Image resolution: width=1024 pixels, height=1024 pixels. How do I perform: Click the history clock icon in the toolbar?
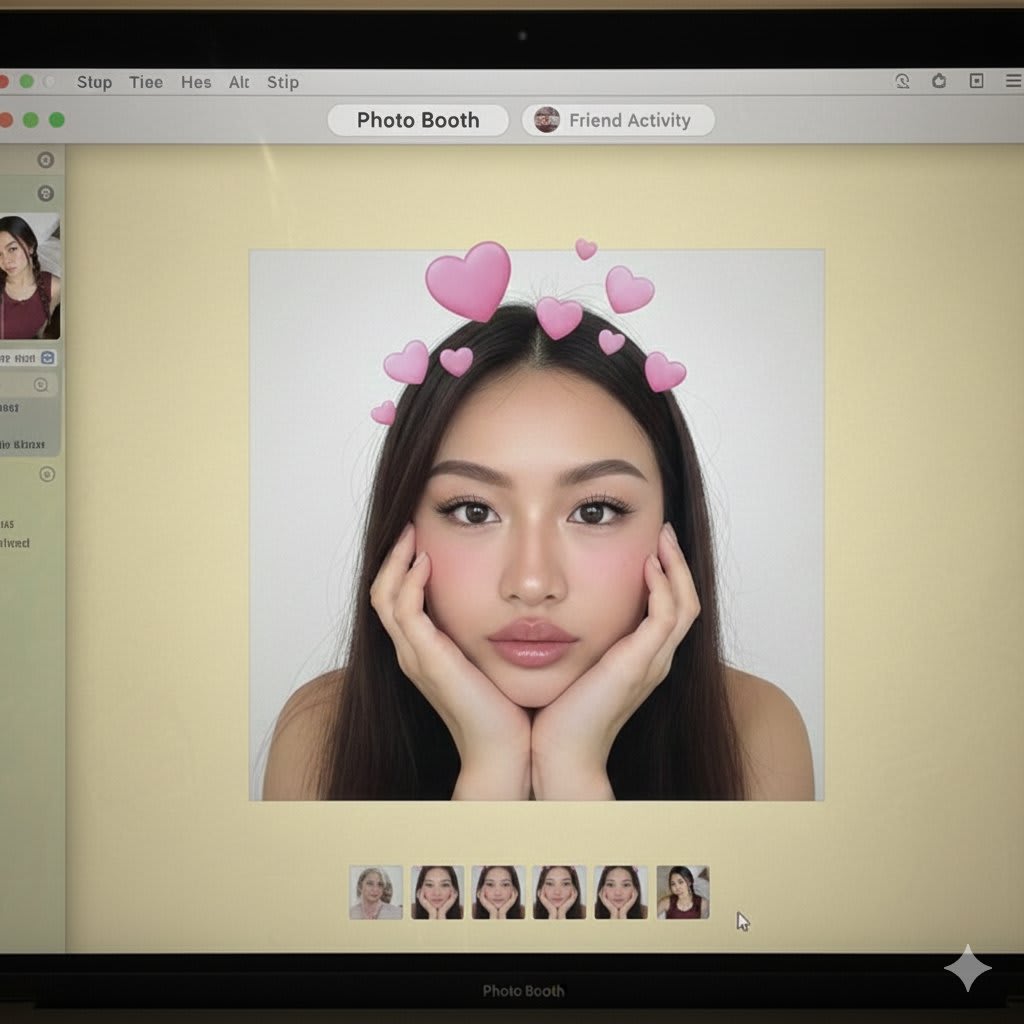[901, 83]
